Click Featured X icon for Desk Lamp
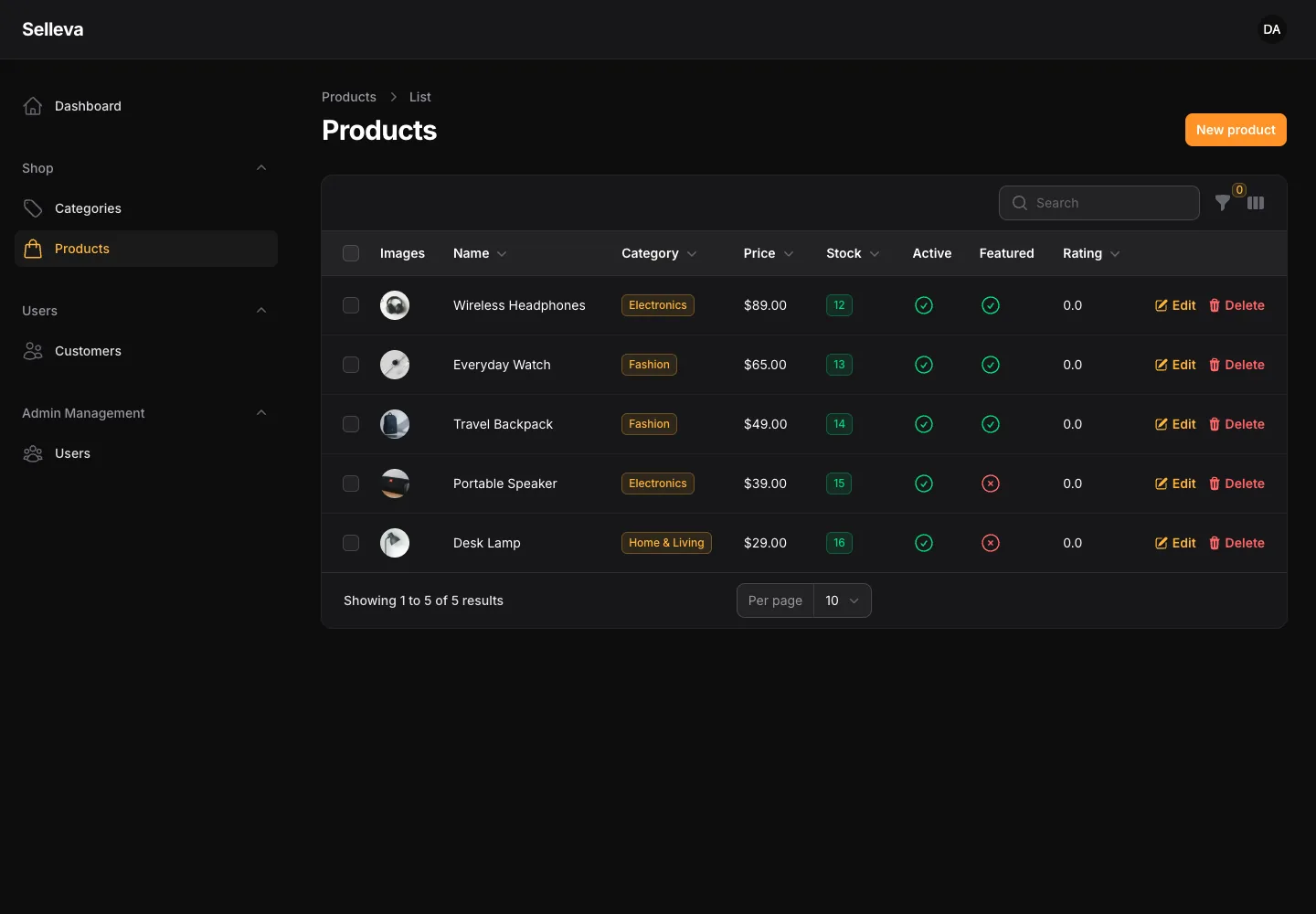This screenshot has width=1316, height=914. pyautogui.click(x=991, y=543)
